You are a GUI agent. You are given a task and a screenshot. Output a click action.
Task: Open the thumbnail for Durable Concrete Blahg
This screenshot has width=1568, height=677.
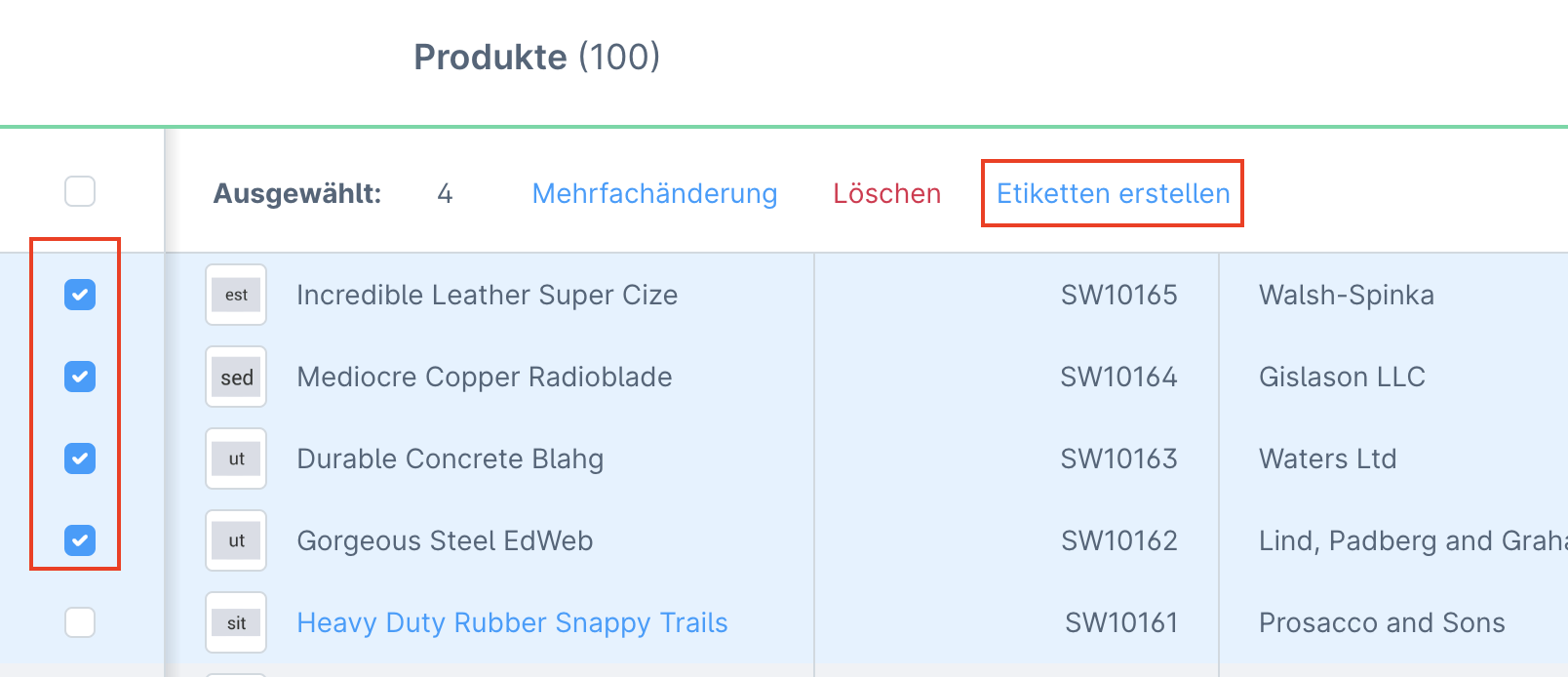tap(236, 458)
